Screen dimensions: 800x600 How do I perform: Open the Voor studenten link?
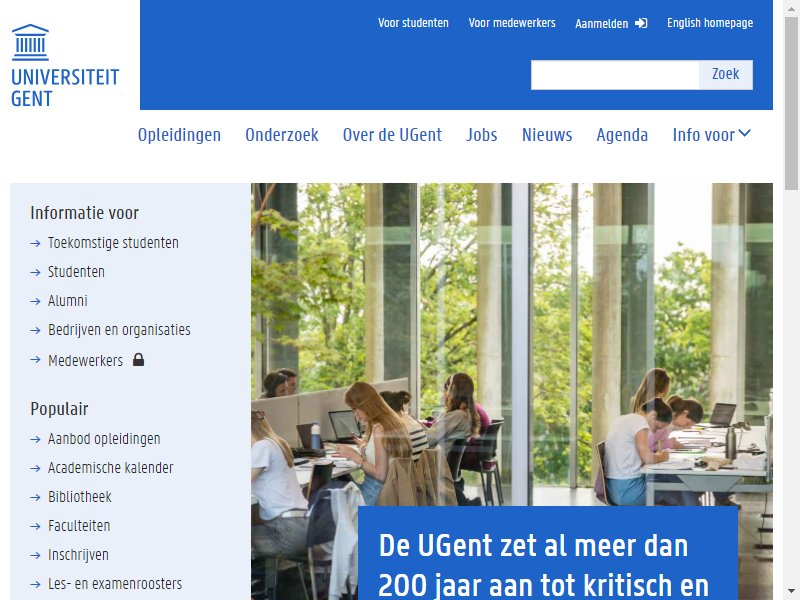[x=413, y=23]
